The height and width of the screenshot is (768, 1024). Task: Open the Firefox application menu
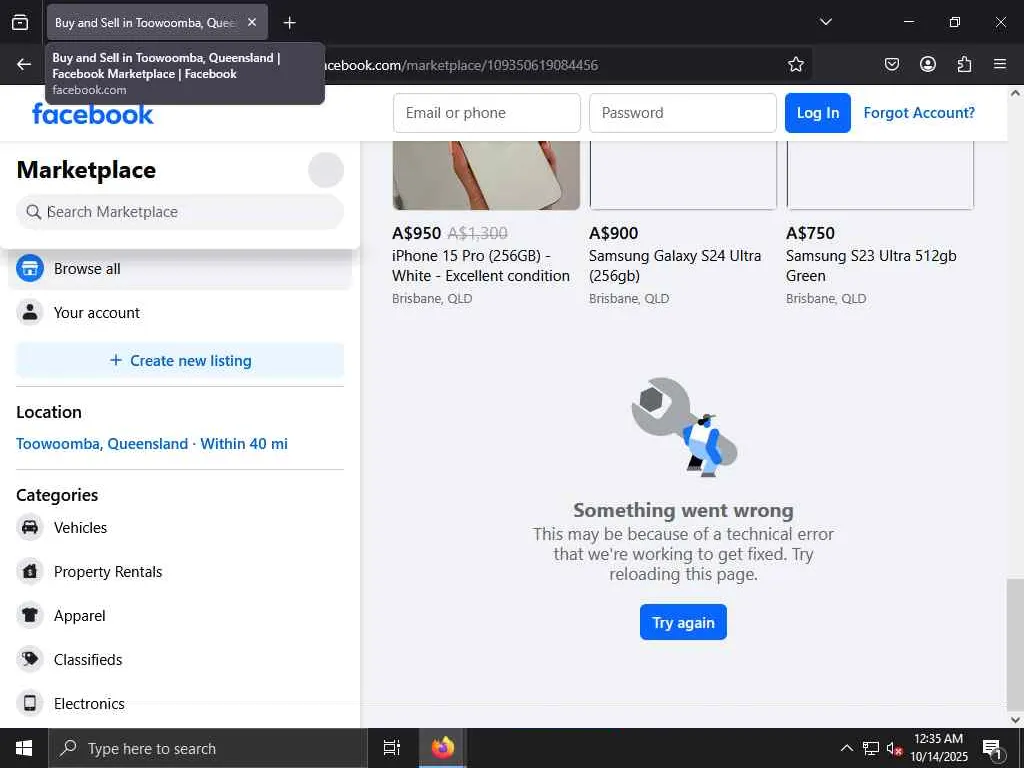coord(1000,64)
